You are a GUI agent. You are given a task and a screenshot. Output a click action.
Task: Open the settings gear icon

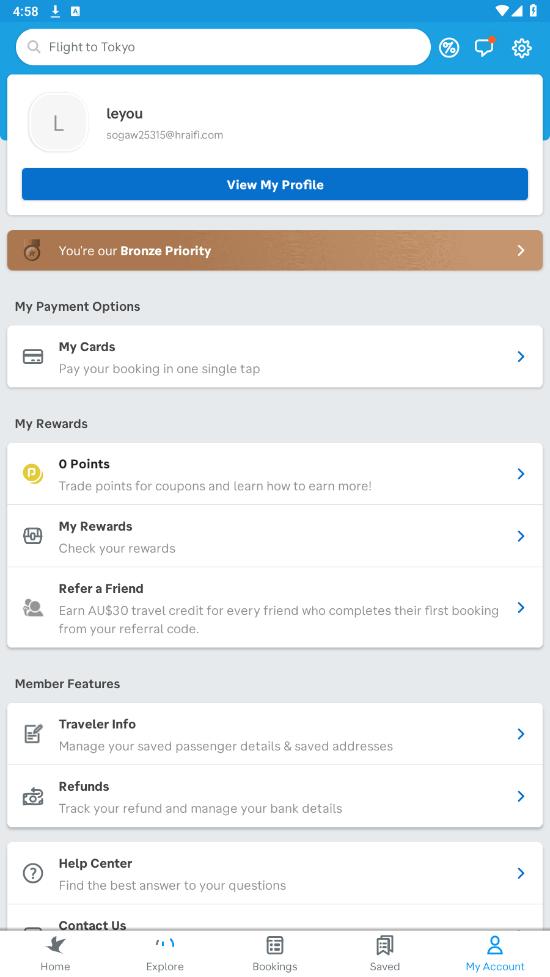point(521,48)
